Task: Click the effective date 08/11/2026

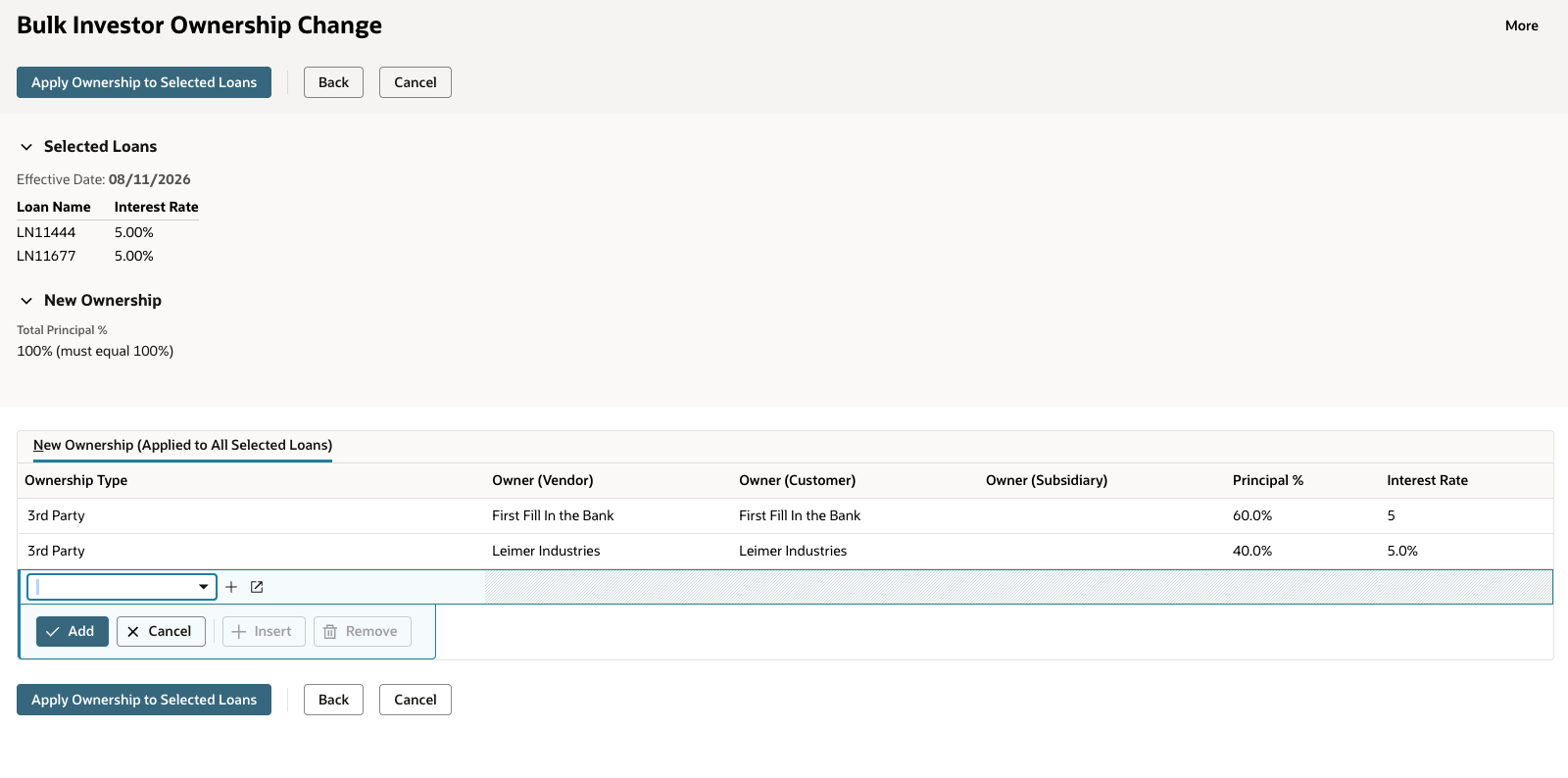Action: tap(150, 179)
